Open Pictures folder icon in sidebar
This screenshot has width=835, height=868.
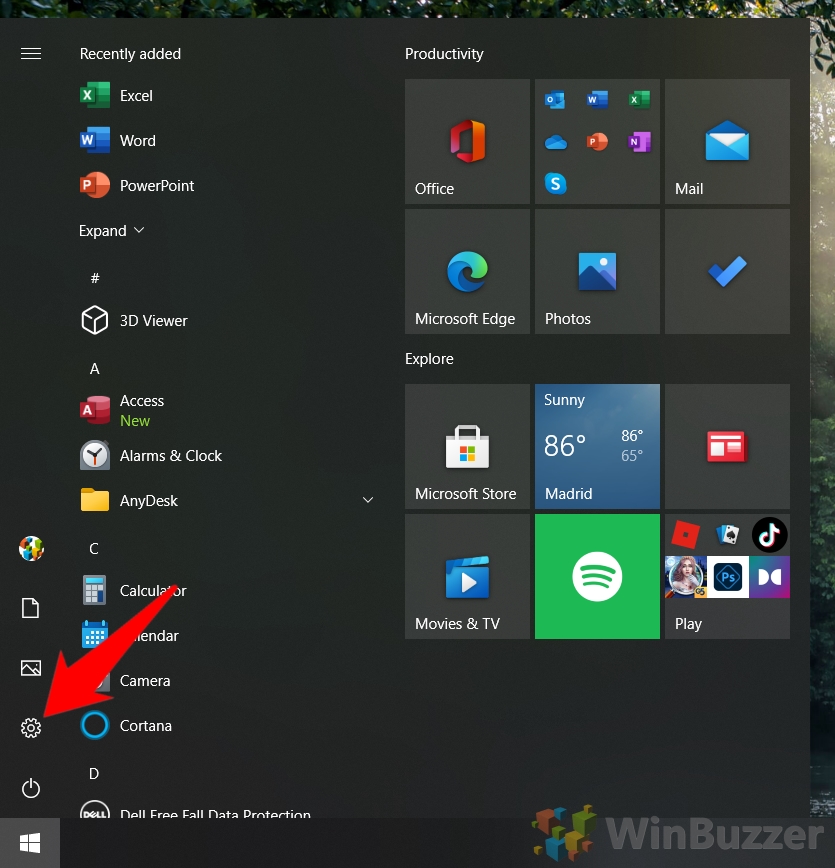(x=31, y=668)
